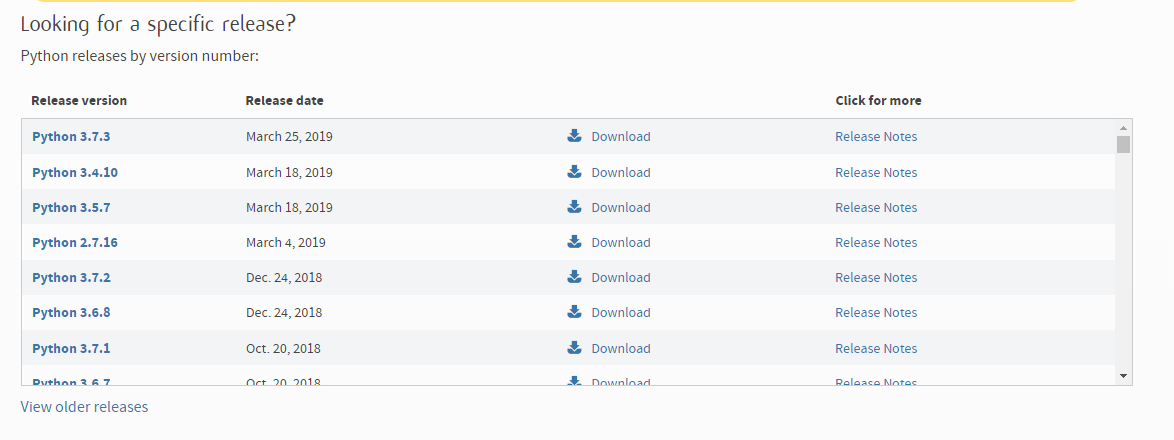Image resolution: width=1174 pixels, height=440 pixels.
Task: Click the Release date column header
Action: (x=285, y=100)
